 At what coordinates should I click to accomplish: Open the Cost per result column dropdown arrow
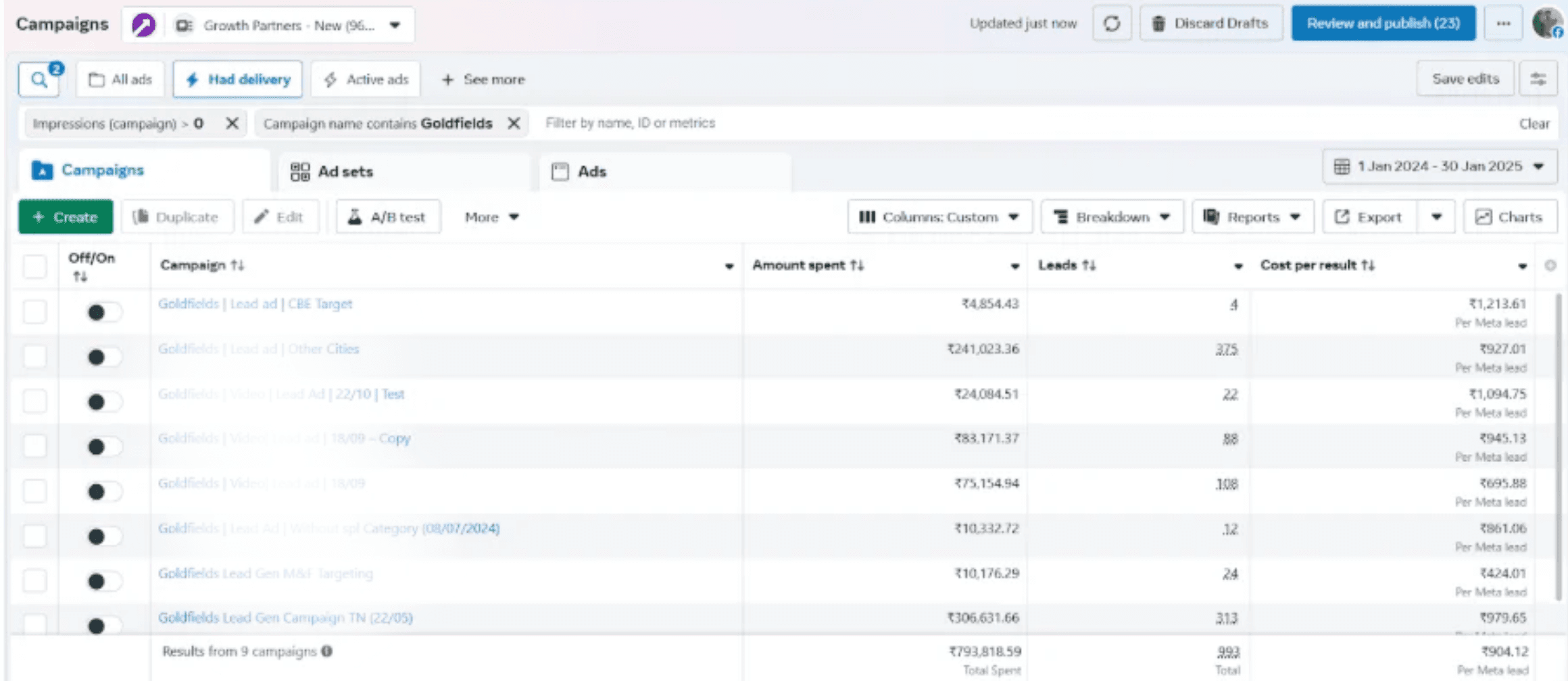(1522, 266)
